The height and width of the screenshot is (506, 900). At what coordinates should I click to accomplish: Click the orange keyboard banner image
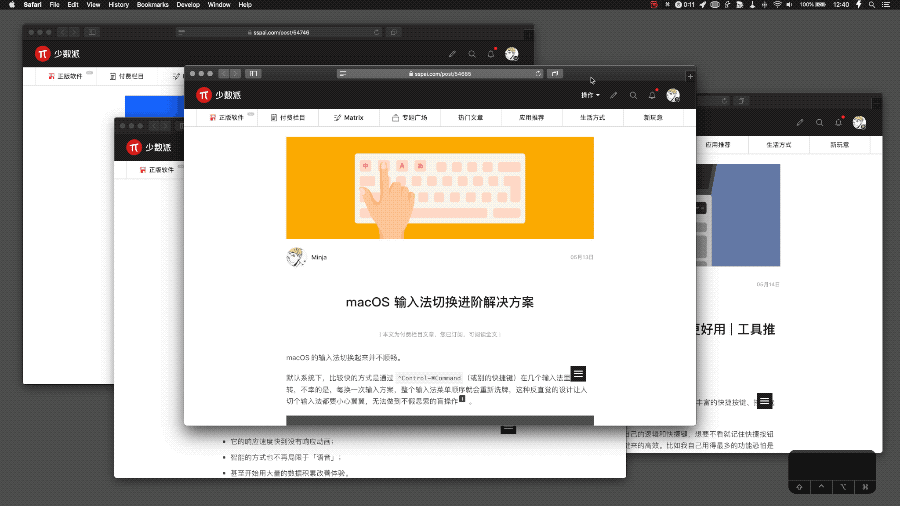pyautogui.click(x=440, y=188)
